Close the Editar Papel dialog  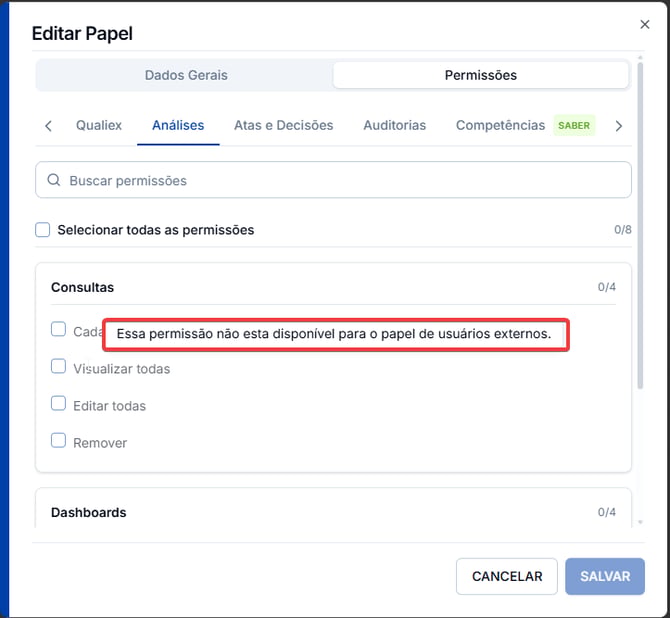pyautogui.click(x=645, y=24)
